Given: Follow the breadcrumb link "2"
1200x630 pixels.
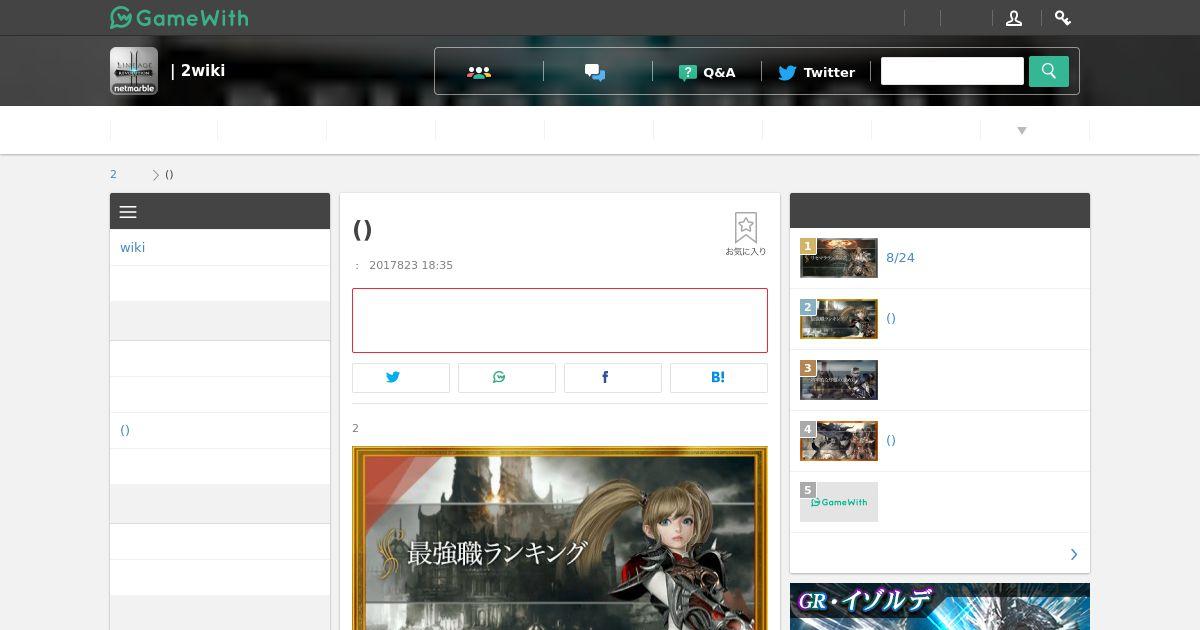Looking at the screenshot, I should [x=113, y=174].
